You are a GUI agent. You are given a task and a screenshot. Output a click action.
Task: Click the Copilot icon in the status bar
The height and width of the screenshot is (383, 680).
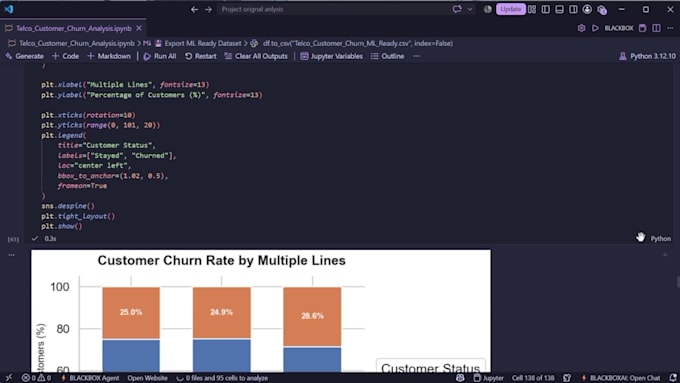tap(460, 378)
